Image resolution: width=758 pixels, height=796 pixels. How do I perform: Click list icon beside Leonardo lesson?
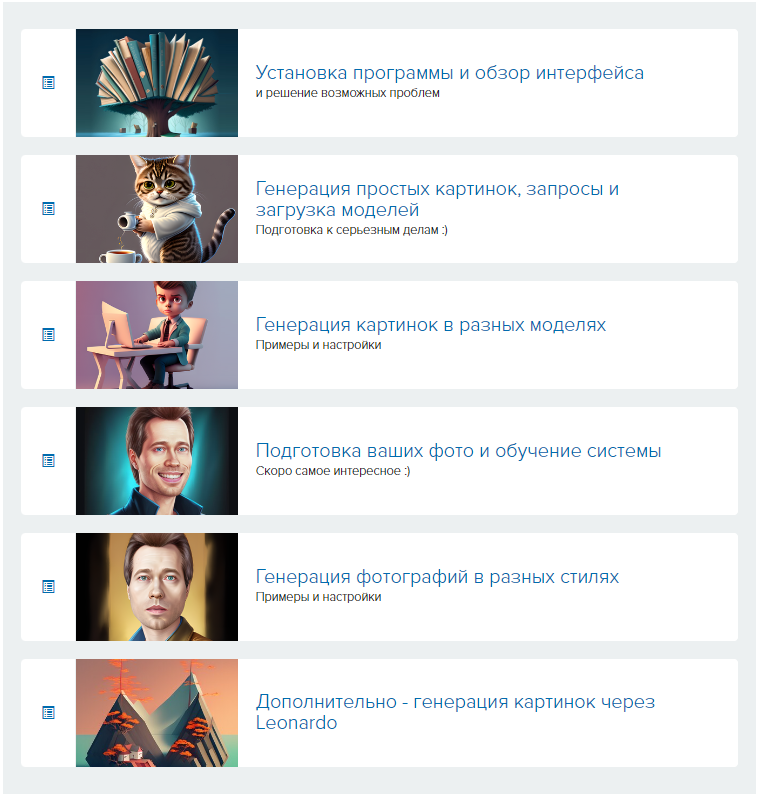[x=48, y=712]
